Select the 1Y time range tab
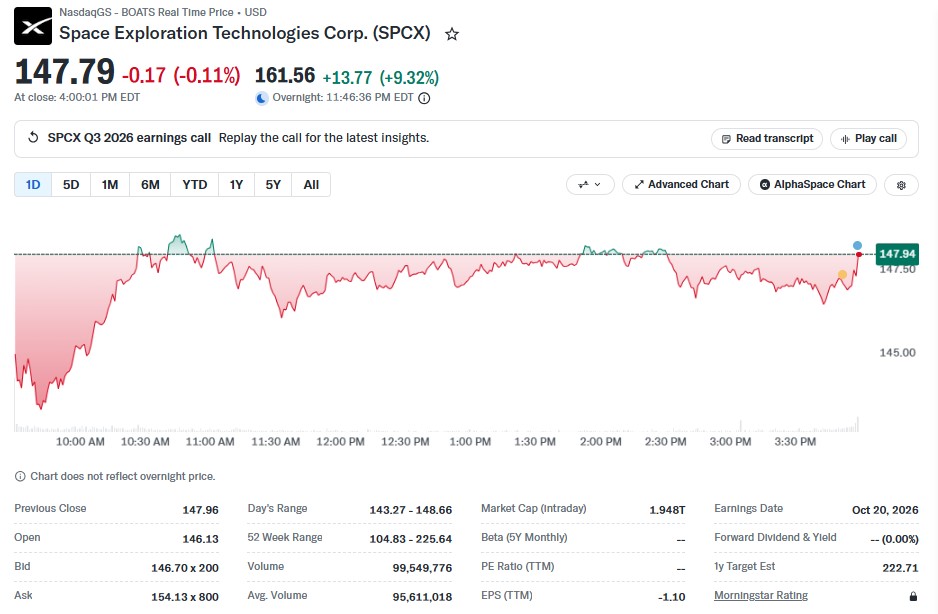This screenshot has width=938, height=614. click(x=236, y=185)
